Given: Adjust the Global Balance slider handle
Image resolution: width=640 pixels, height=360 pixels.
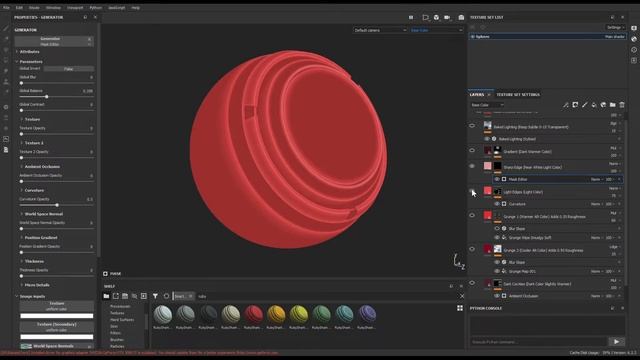Looking at the screenshot, I should pyautogui.click(x=47, y=97).
